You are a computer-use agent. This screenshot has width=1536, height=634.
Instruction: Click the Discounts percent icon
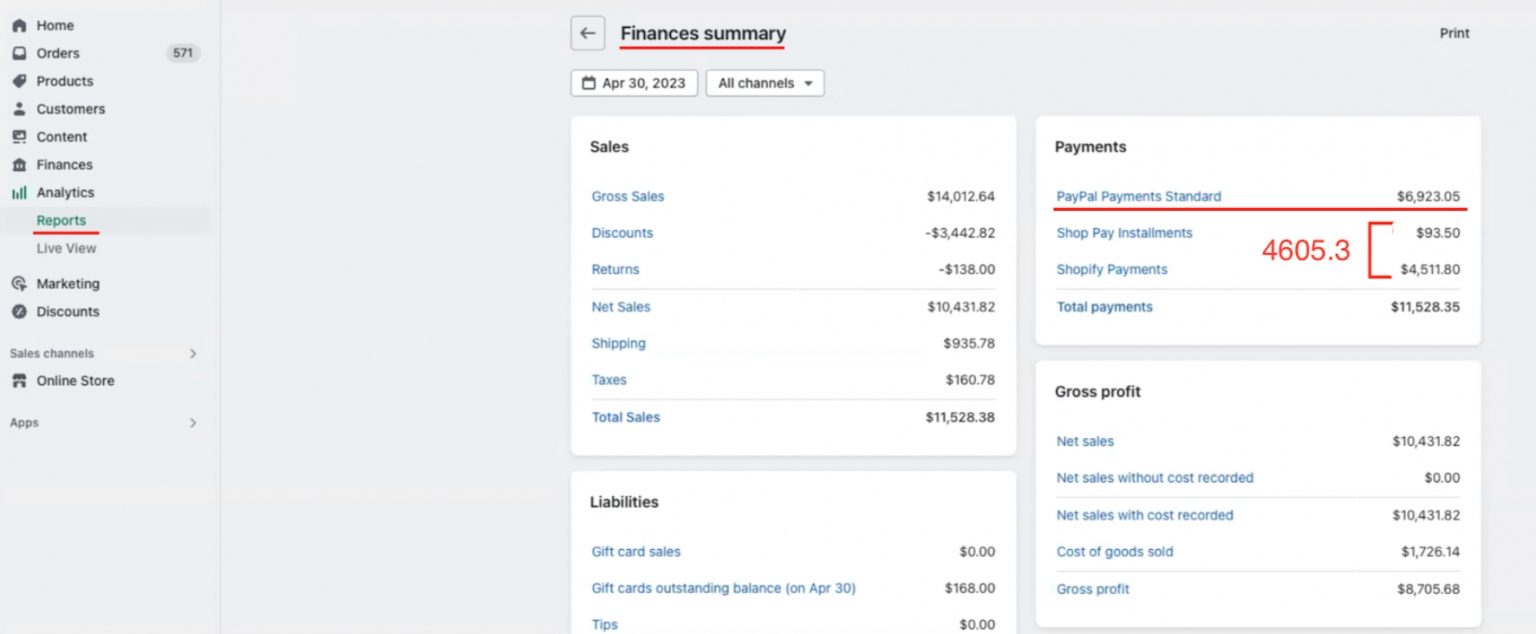pyautogui.click(x=21, y=311)
